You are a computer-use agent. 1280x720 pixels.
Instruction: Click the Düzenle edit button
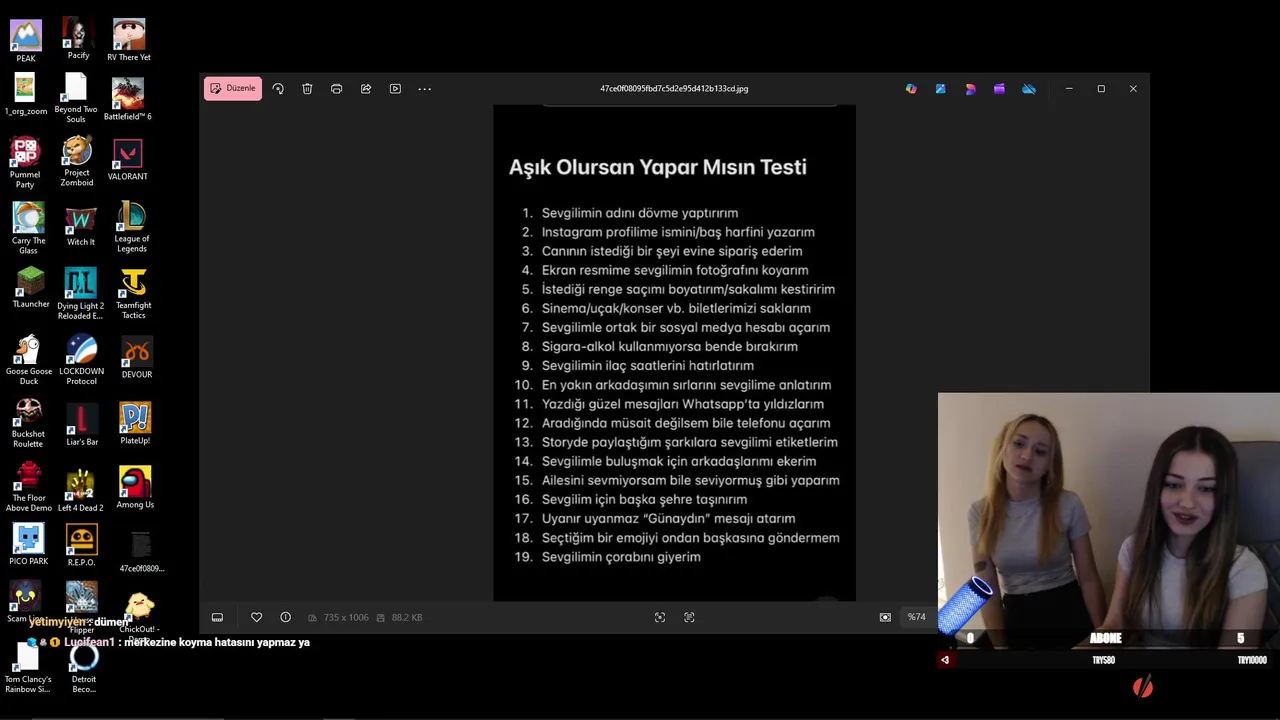pos(233,88)
